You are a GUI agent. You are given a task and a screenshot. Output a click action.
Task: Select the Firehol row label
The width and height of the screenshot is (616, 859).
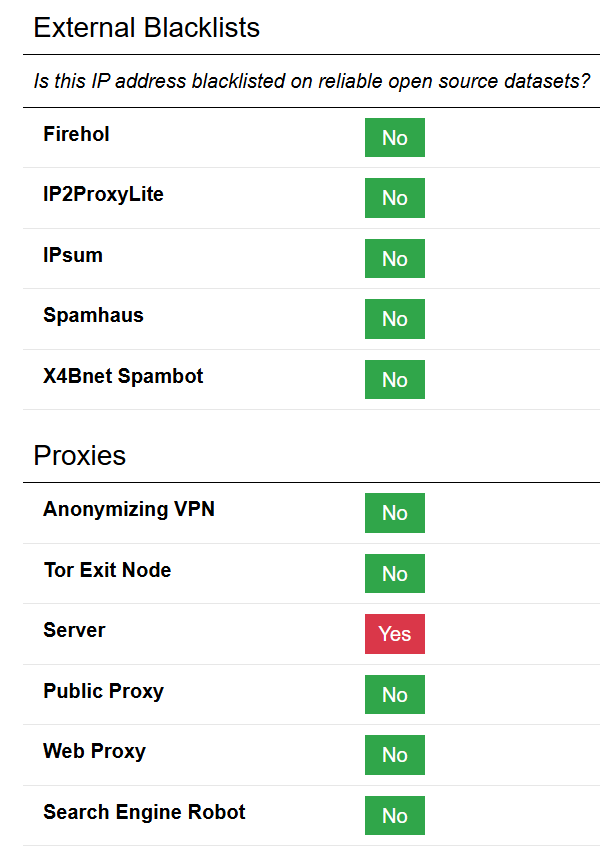pos(76,134)
